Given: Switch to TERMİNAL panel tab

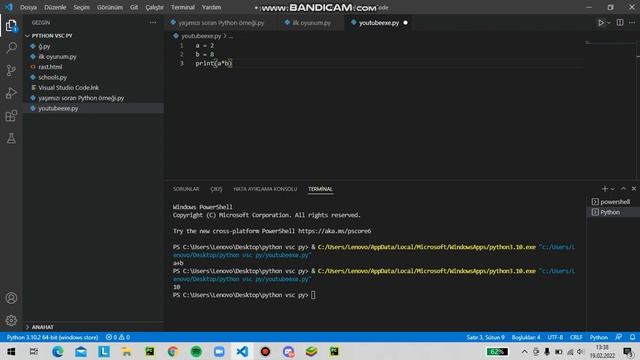Looking at the screenshot, I should click(320, 189).
